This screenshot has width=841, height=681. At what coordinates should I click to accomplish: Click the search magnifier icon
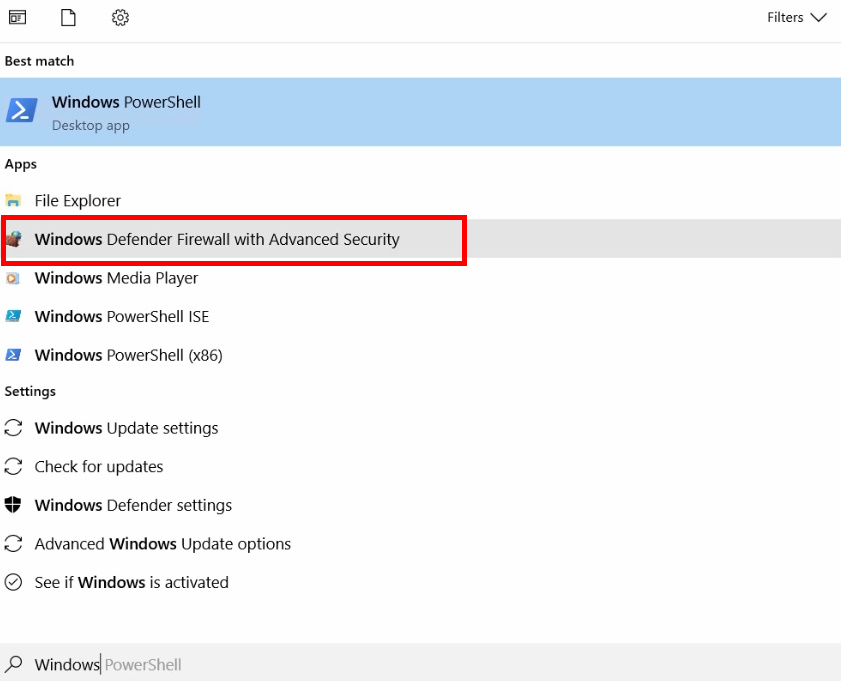[x=13, y=664]
